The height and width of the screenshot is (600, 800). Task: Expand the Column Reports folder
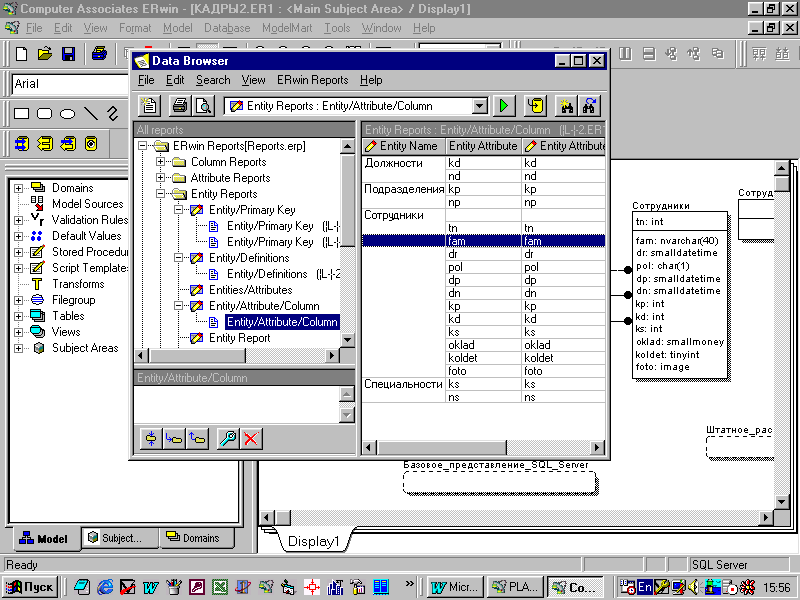tap(160, 162)
